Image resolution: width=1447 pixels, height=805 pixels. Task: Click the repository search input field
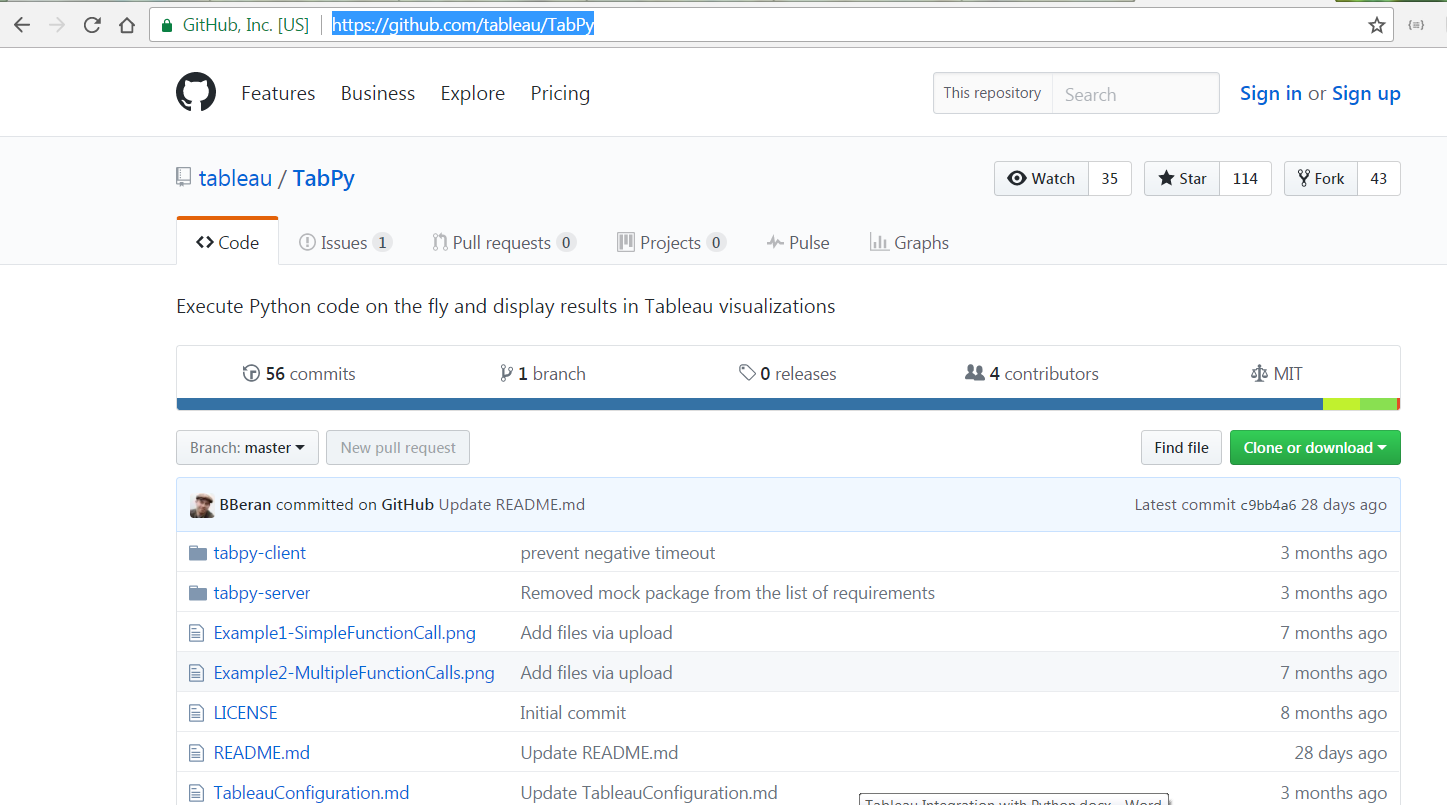(1135, 93)
